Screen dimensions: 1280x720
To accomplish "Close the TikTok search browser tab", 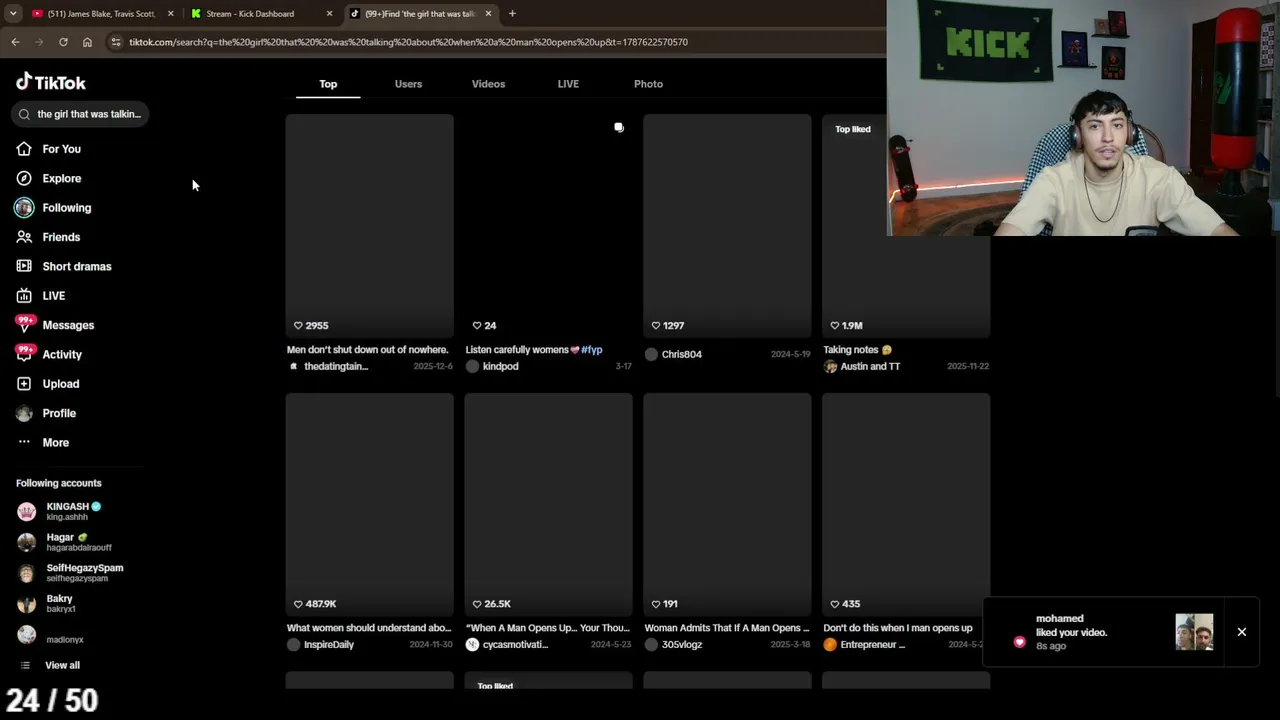I will point(488,14).
